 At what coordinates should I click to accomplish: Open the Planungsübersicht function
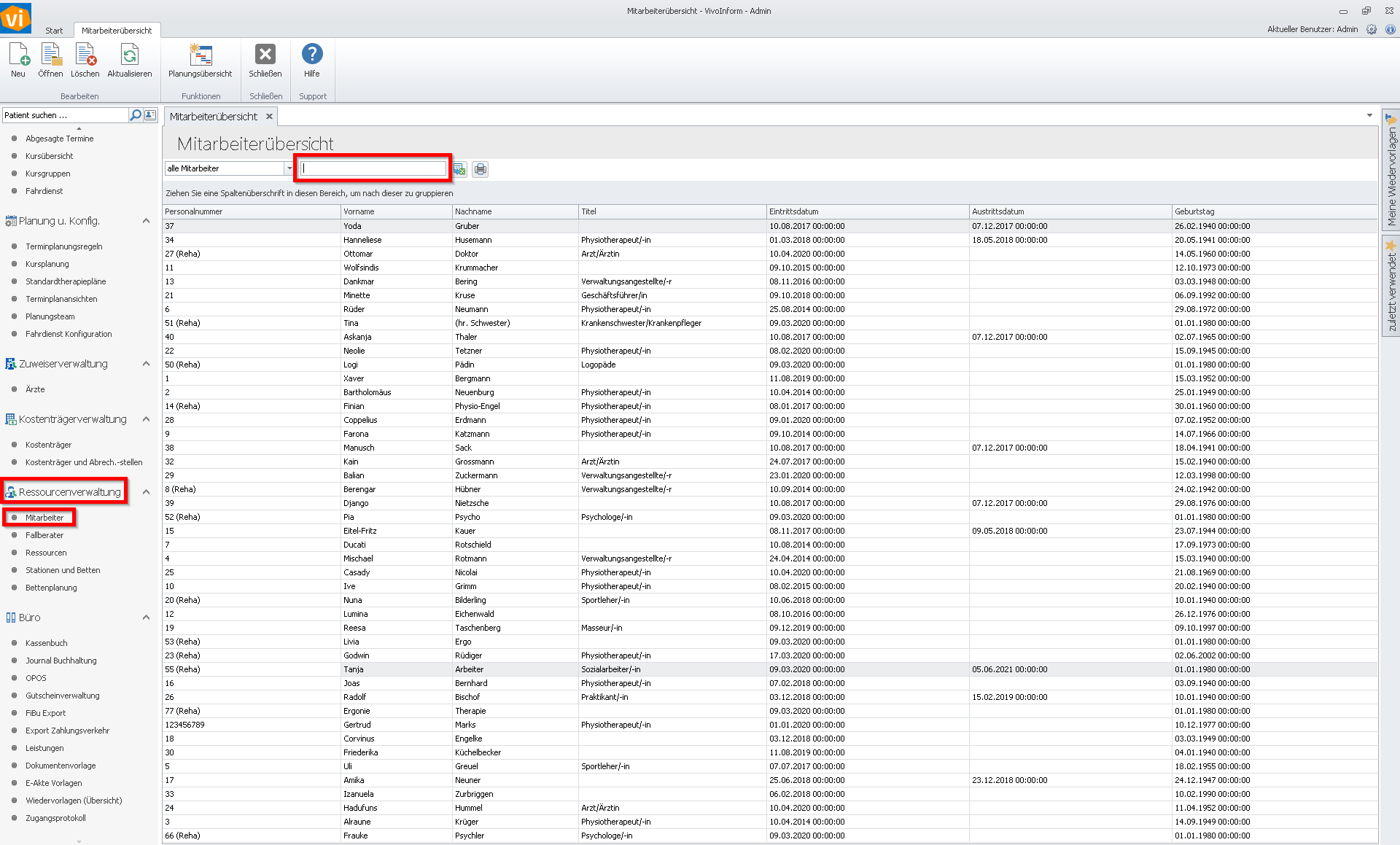click(x=200, y=57)
